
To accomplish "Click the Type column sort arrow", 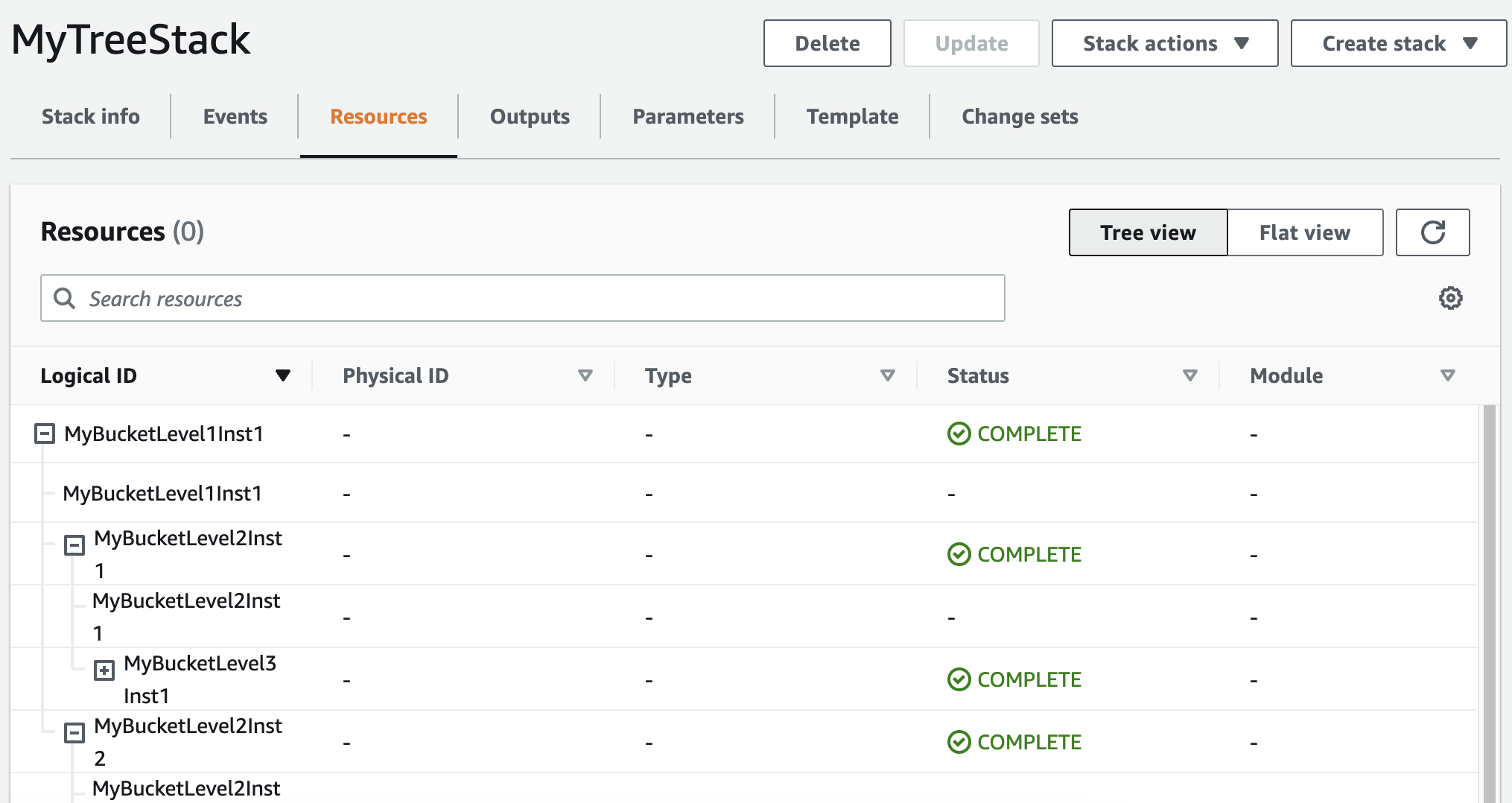I will (887, 375).
